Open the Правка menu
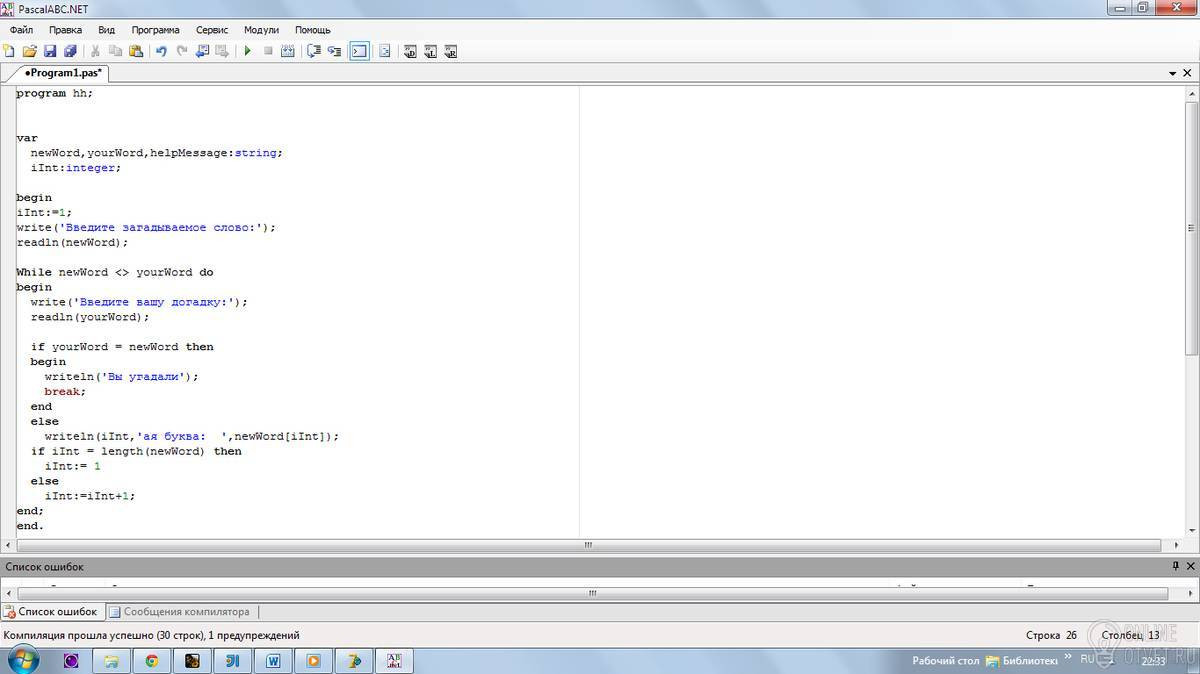The width and height of the screenshot is (1200, 674). pyautogui.click(x=65, y=30)
